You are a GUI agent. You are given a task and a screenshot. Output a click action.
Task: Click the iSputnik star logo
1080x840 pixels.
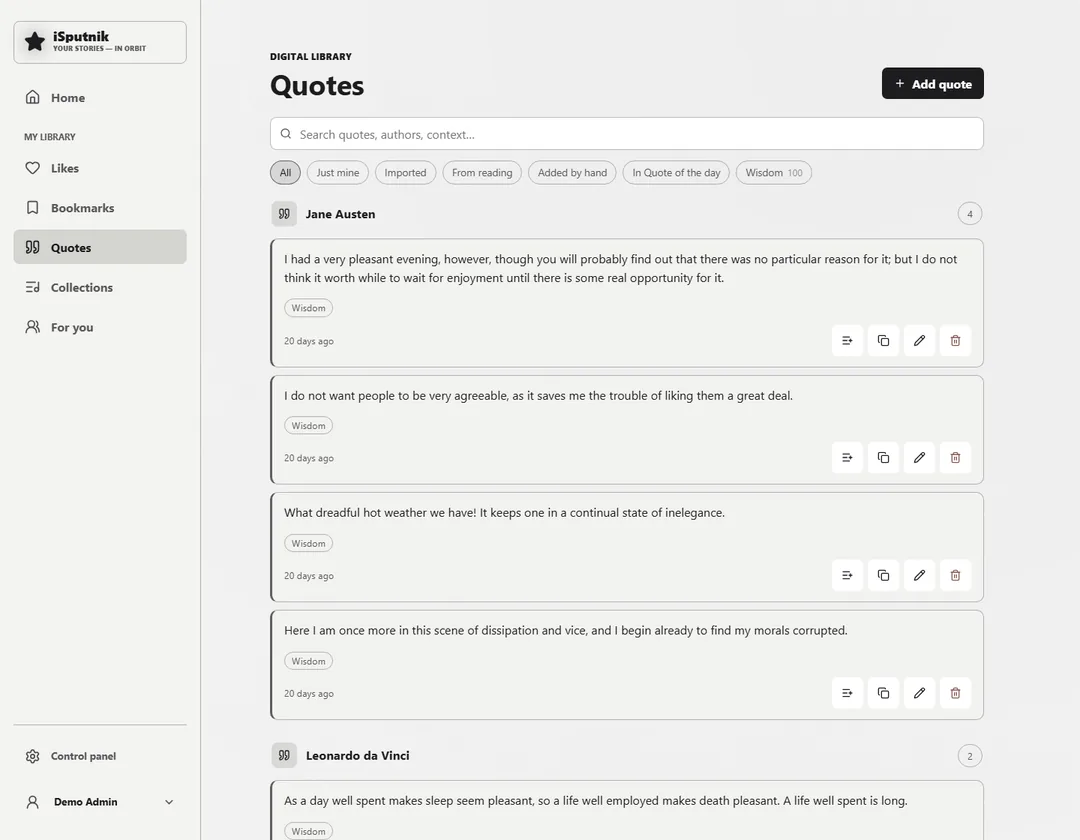(x=34, y=42)
